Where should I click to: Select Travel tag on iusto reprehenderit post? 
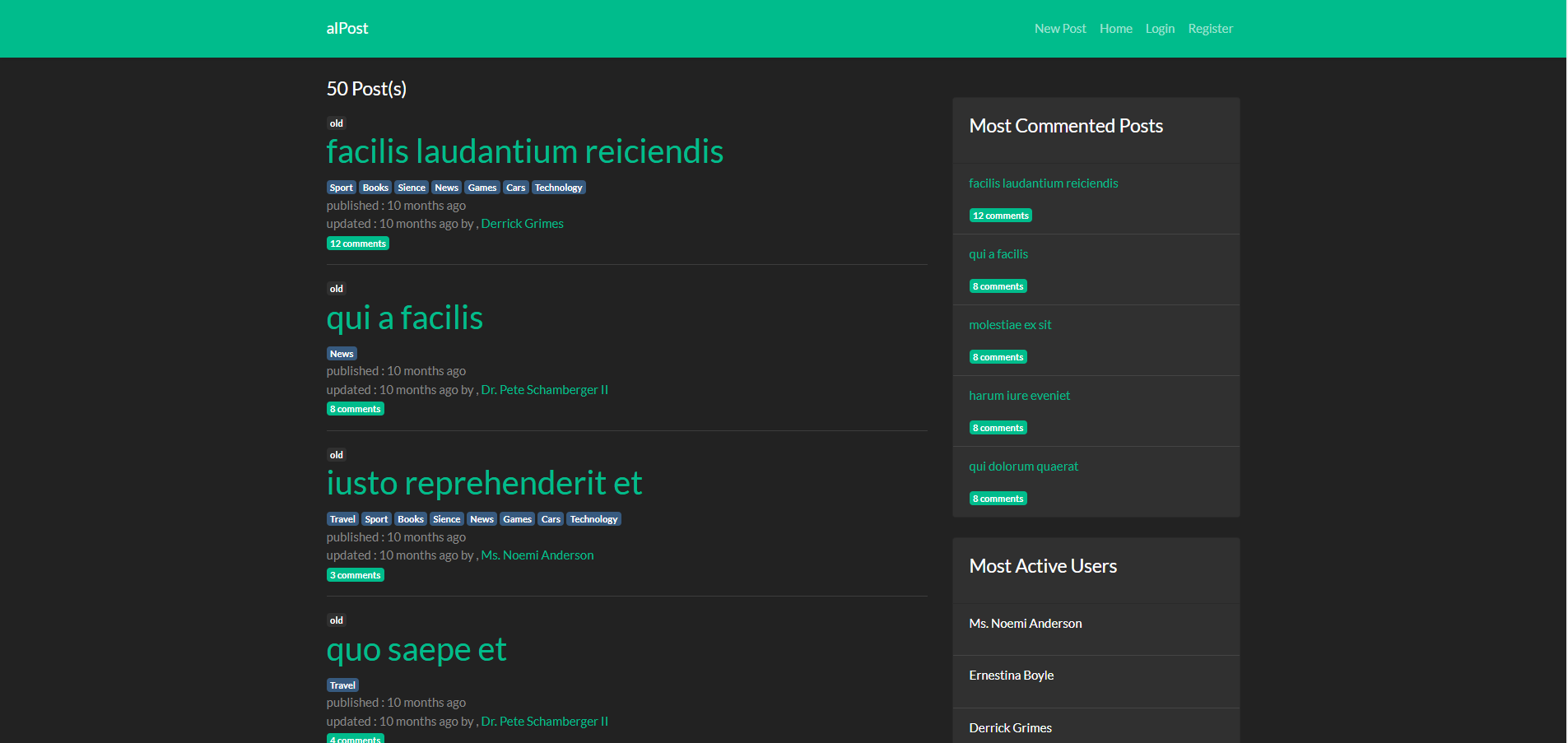click(x=342, y=519)
